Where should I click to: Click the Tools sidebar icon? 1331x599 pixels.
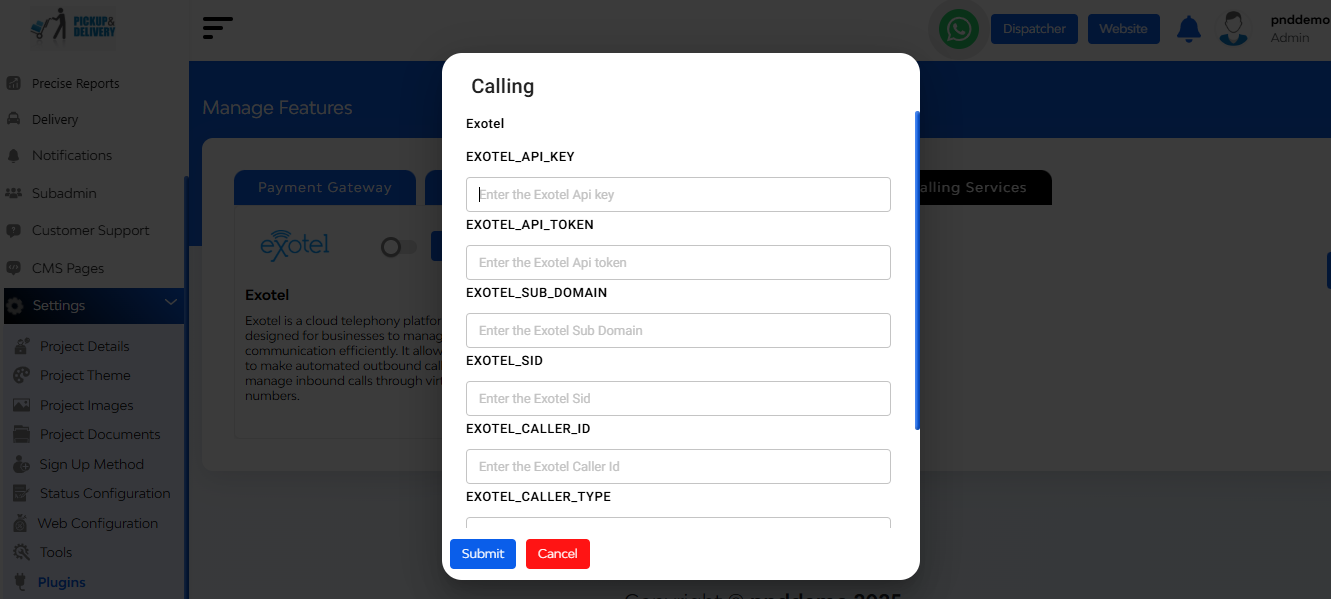(21, 552)
